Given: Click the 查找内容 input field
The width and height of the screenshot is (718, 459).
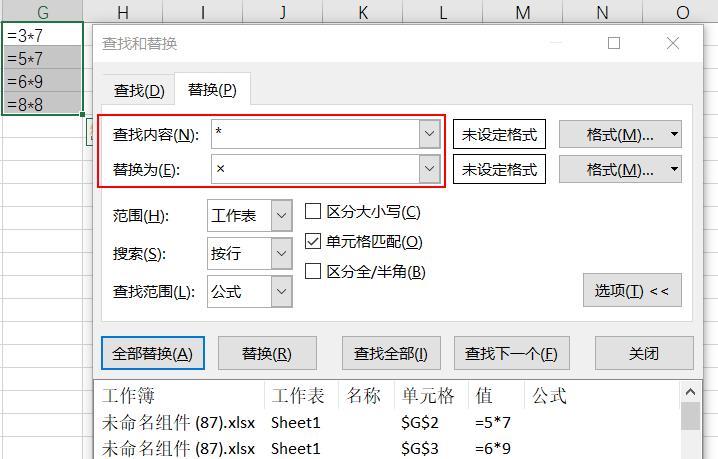Looking at the screenshot, I should click(x=315, y=134).
